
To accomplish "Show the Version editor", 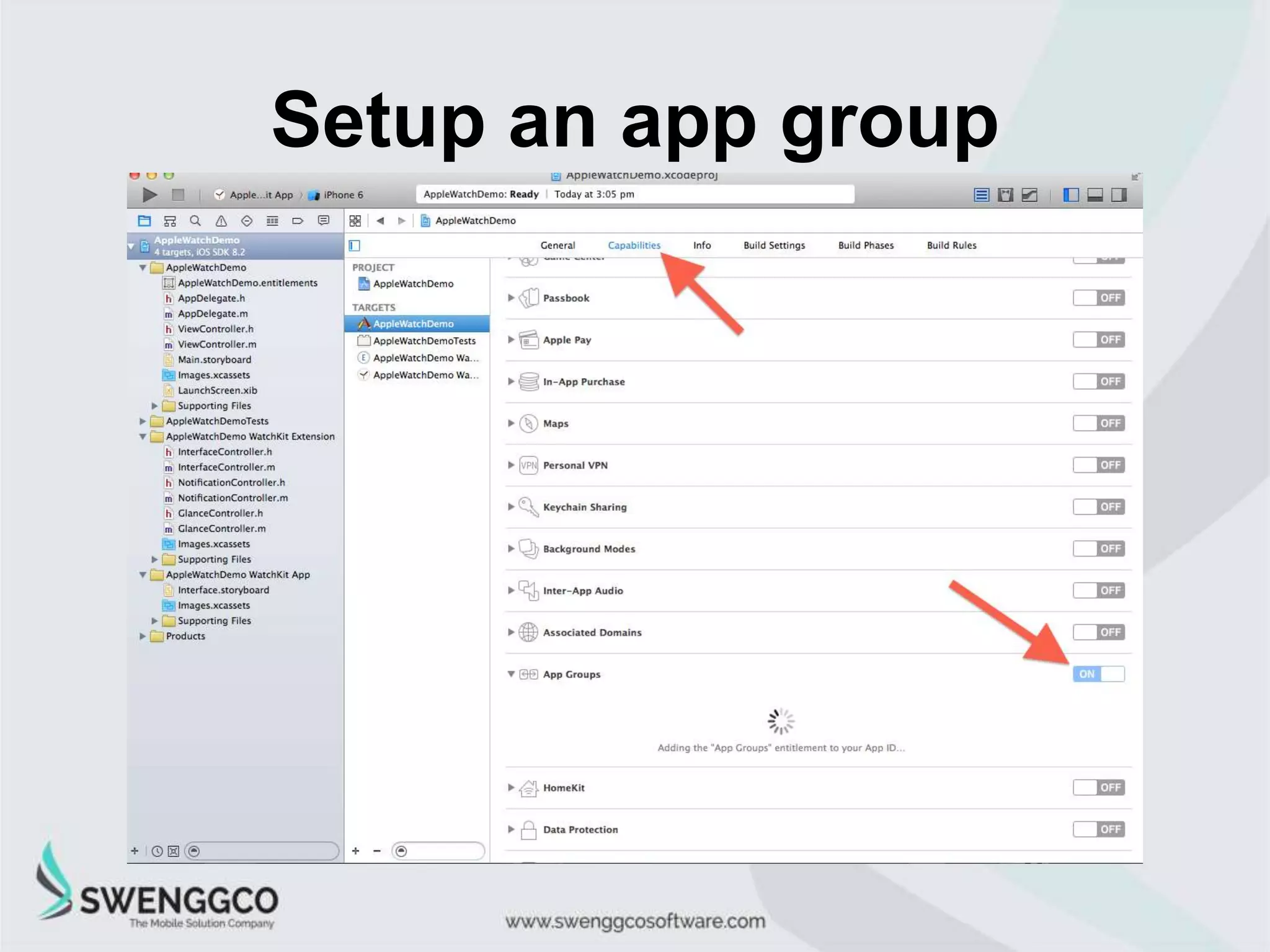I will click(1029, 195).
